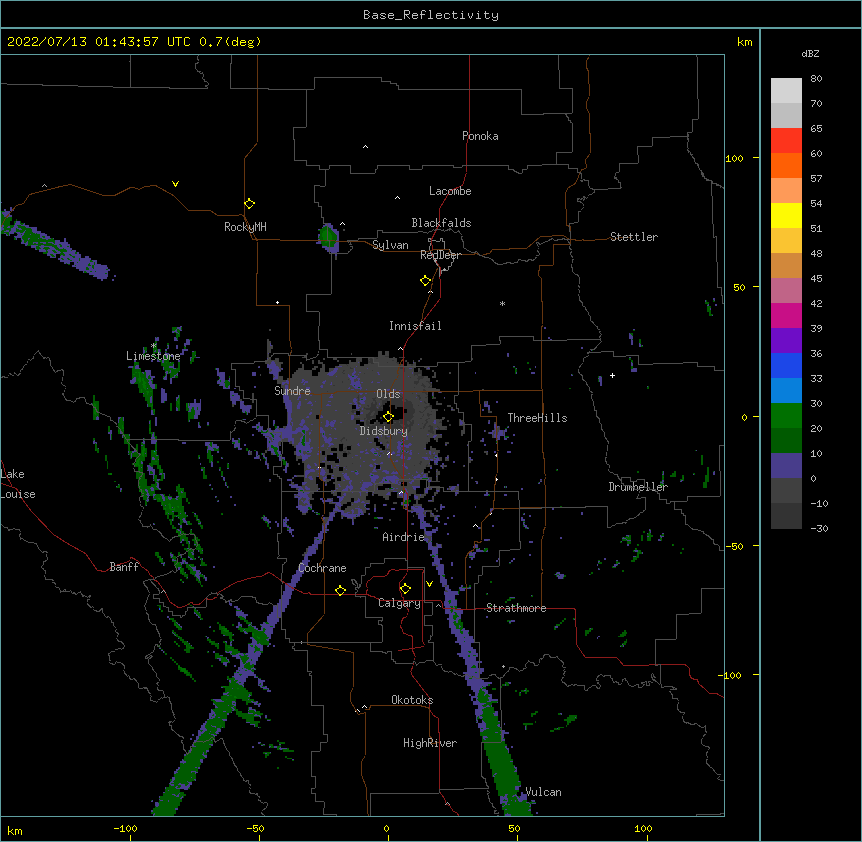Image resolution: width=862 pixels, height=842 pixels.
Task: Click the red 65 dBZ legend swatch
Action: (x=786, y=141)
